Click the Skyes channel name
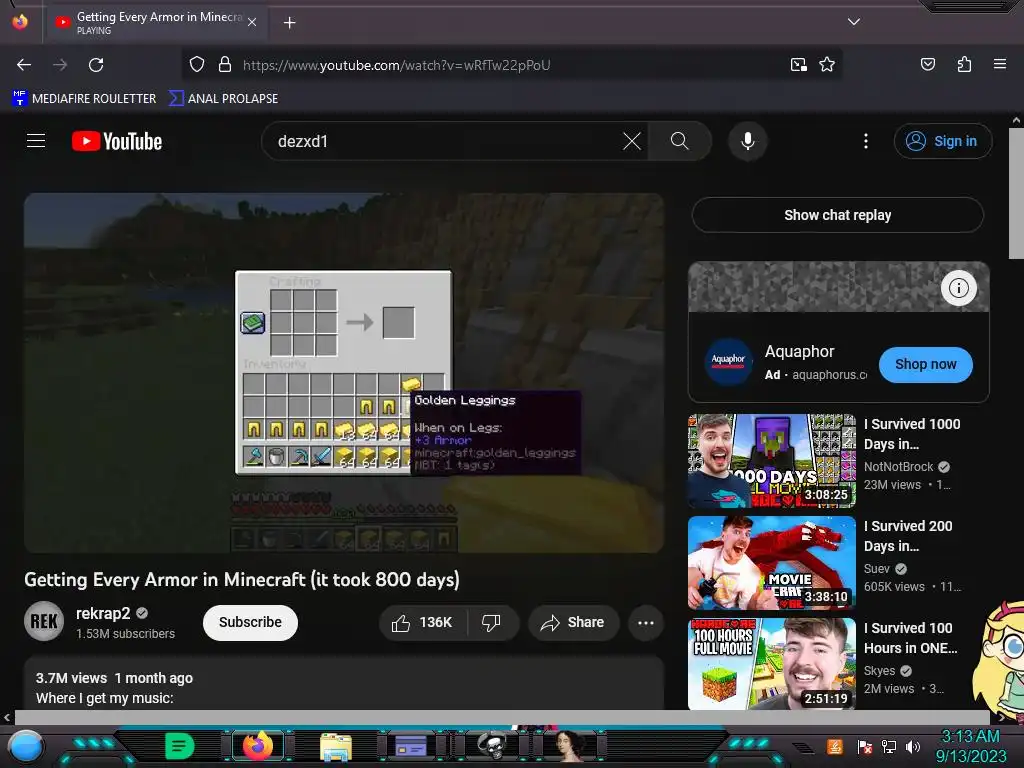Screen dimensions: 1024x768 click(879, 671)
